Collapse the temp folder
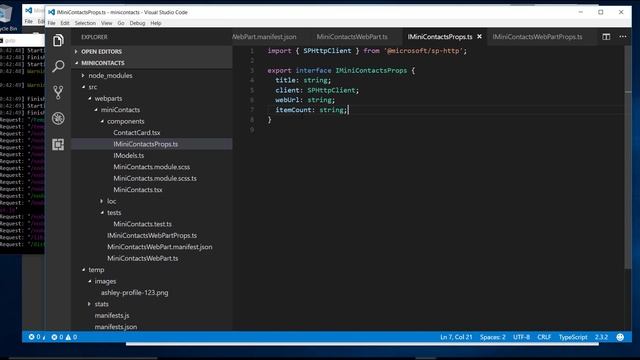 pos(96,270)
